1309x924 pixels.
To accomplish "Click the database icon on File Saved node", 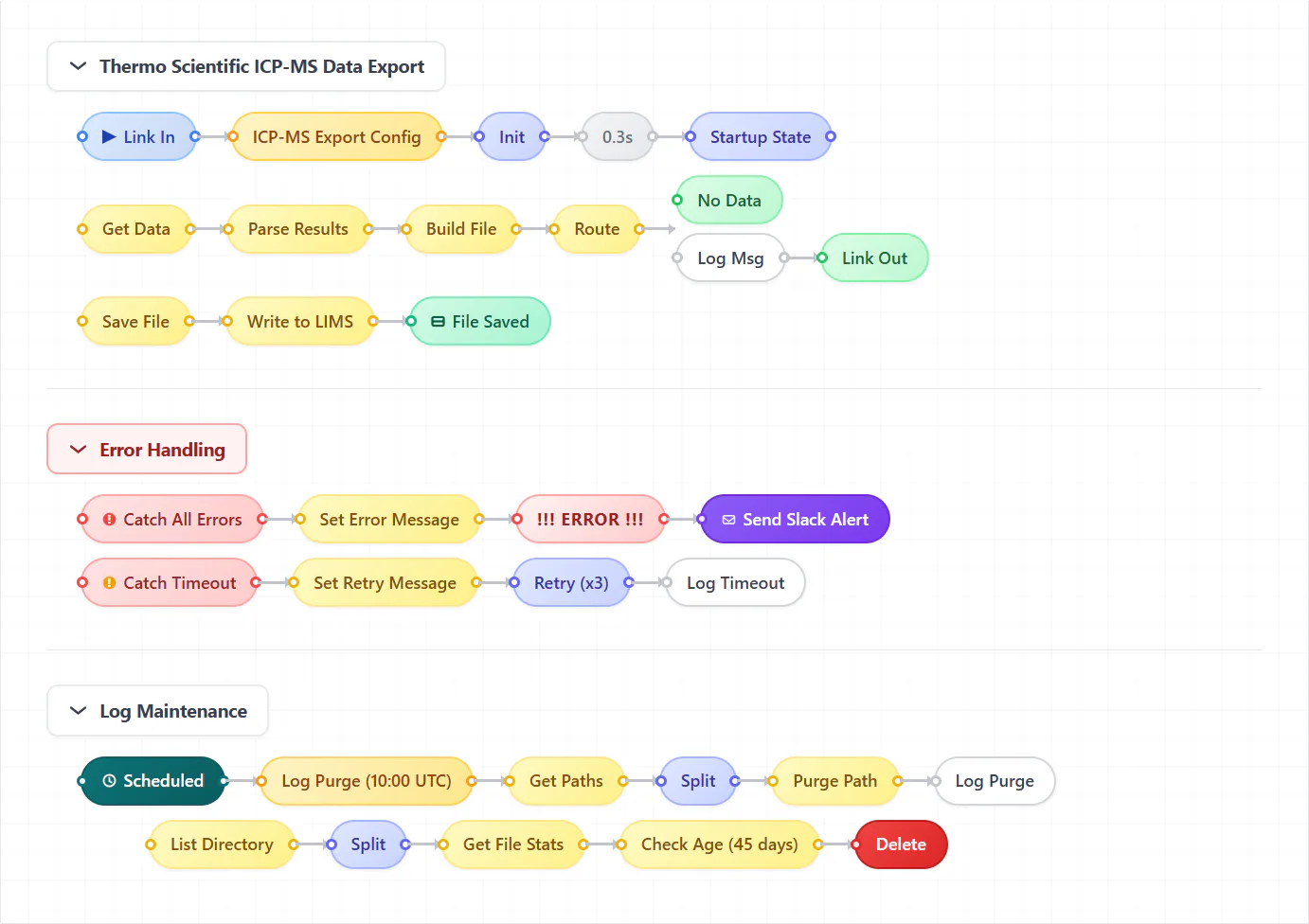I will click(x=438, y=322).
